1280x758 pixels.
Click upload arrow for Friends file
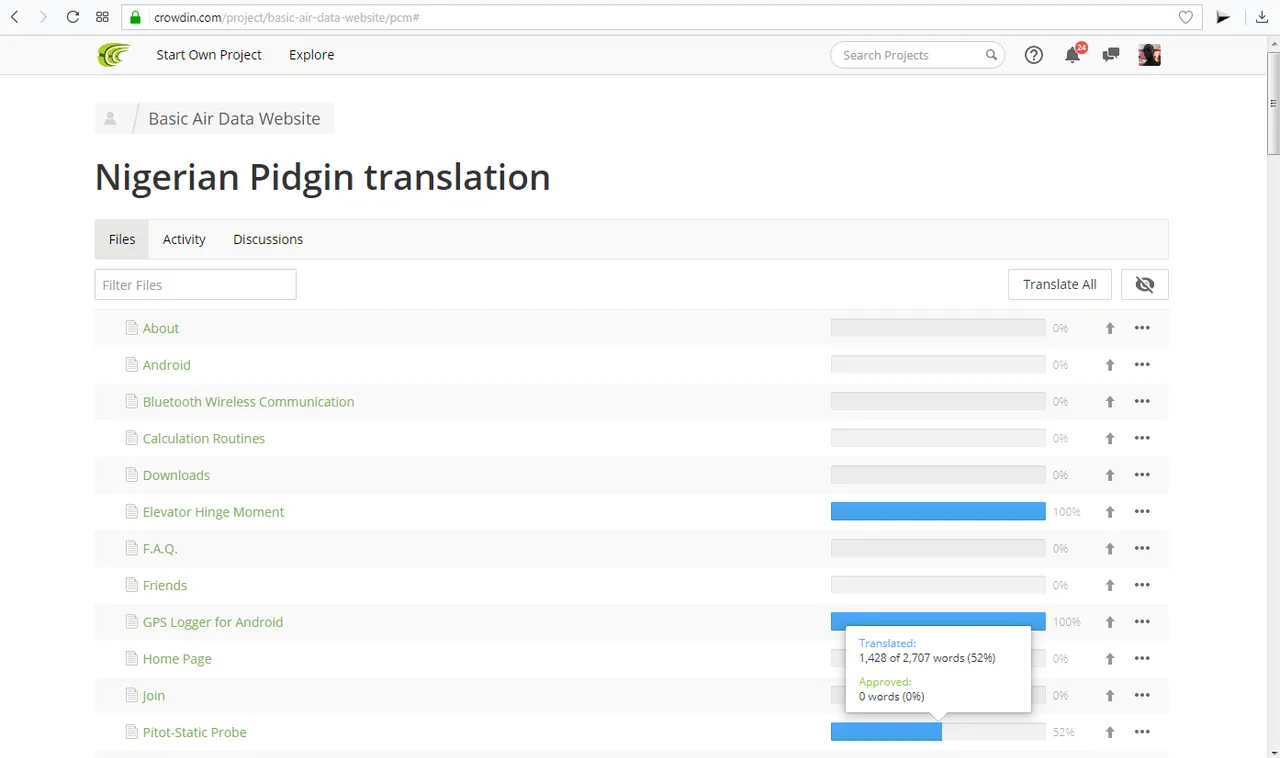coord(1109,585)
